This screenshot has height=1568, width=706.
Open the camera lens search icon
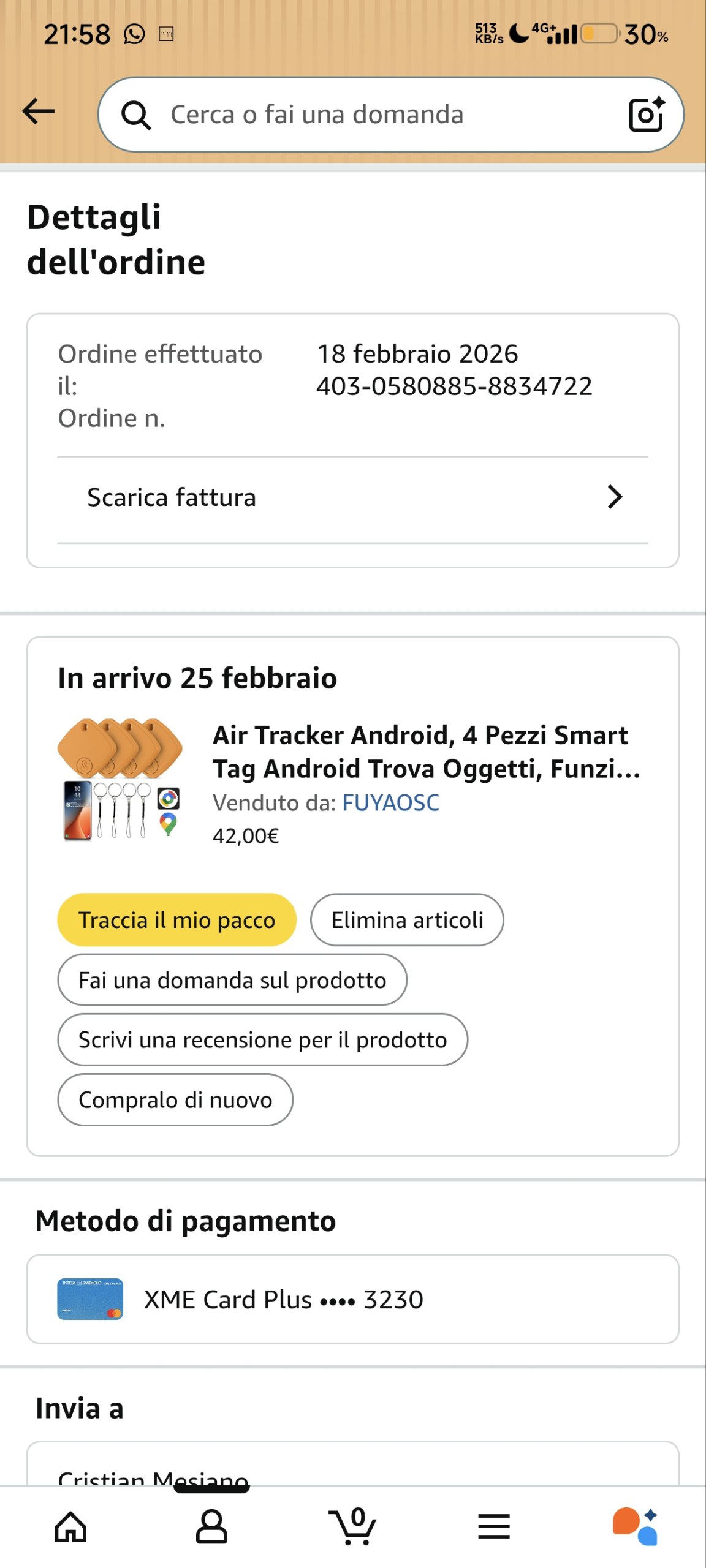pos(647,115)
